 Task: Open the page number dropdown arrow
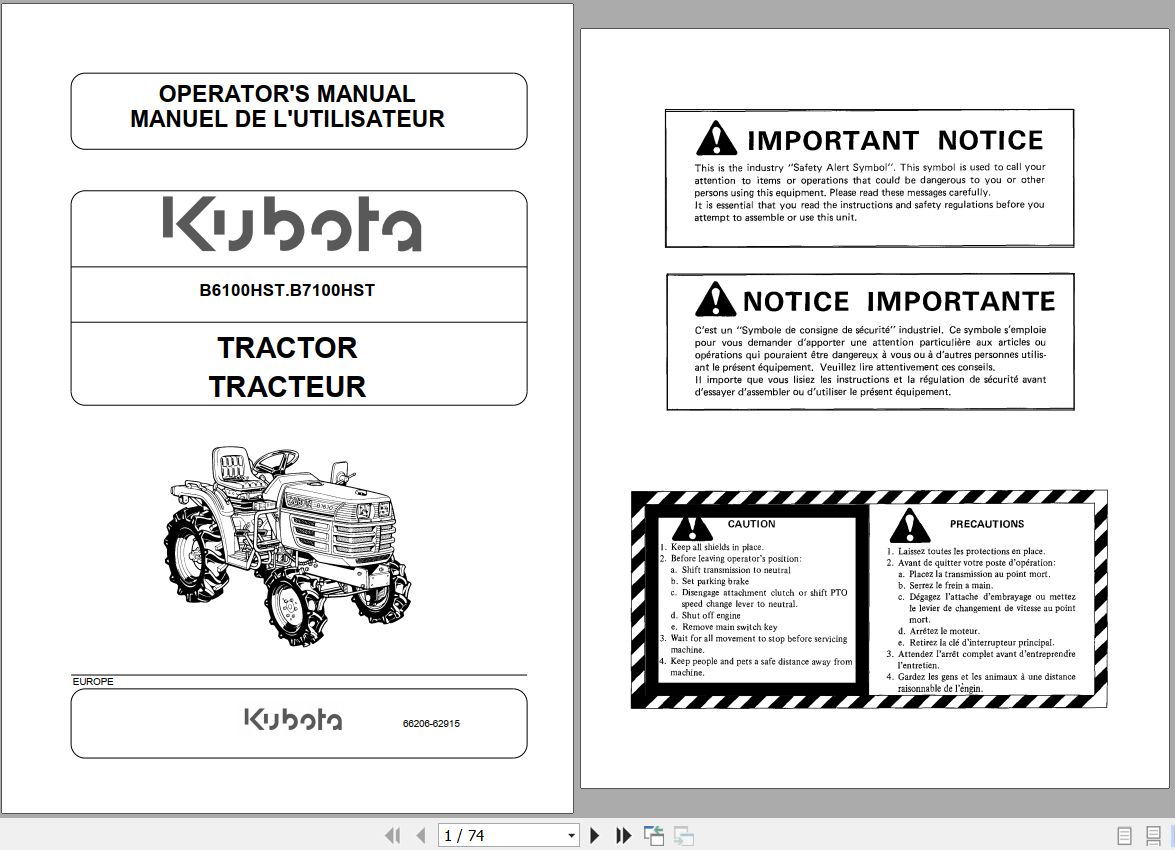pos(571,835)
